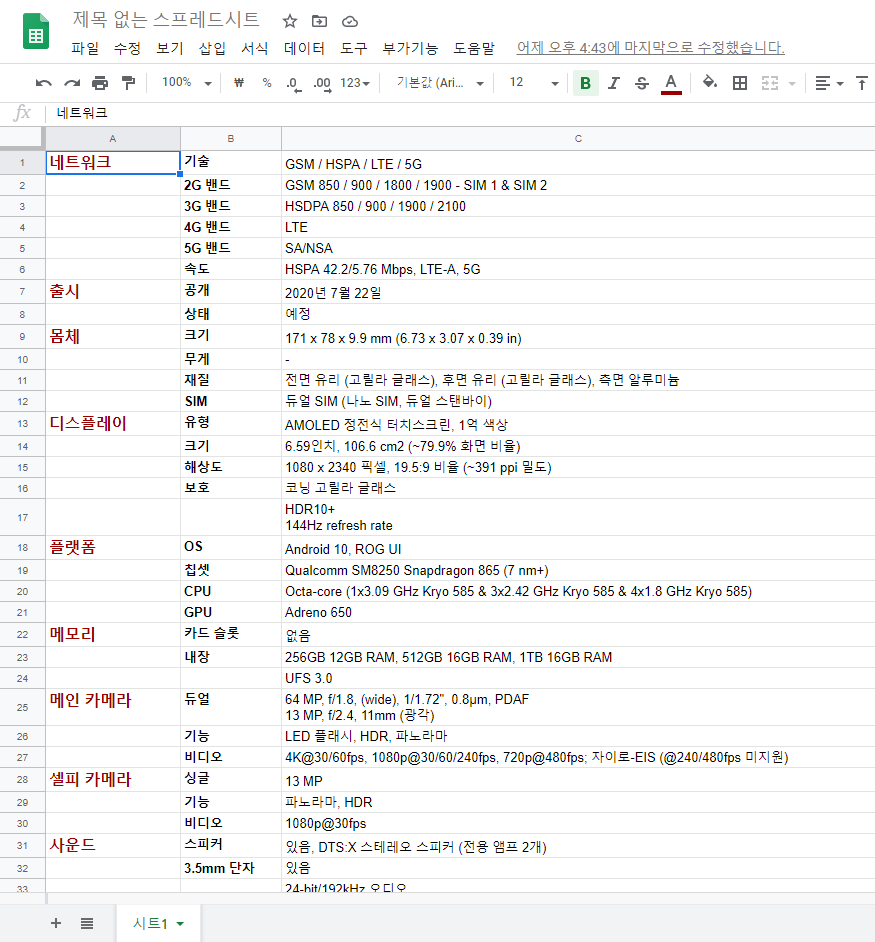Format as percent
This screenshot has width=875, height=942.
pos(267,83)
